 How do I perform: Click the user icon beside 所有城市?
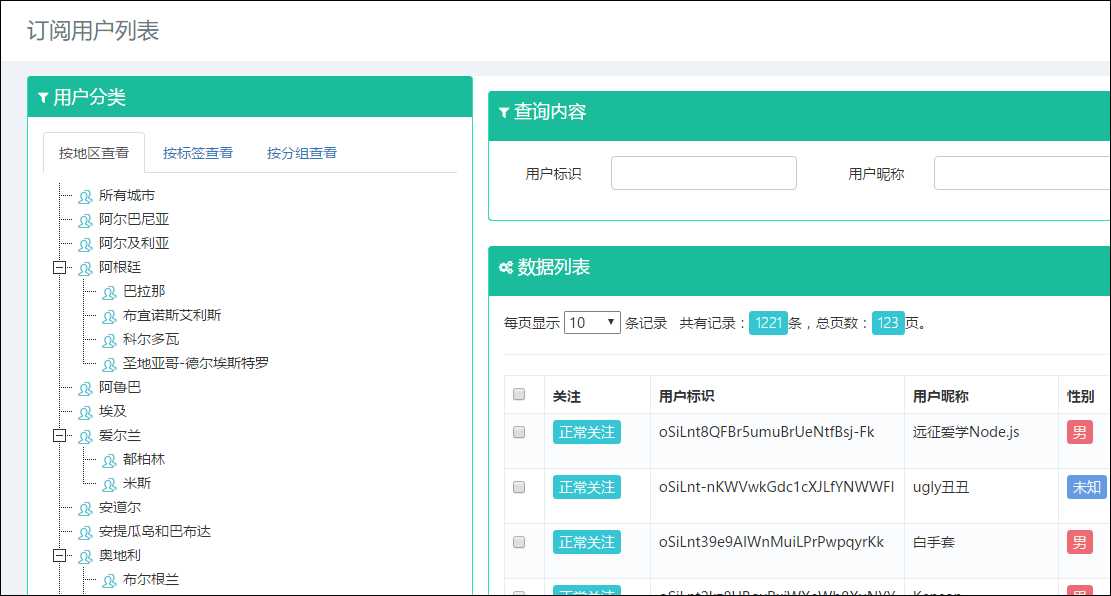coord(85,196)
